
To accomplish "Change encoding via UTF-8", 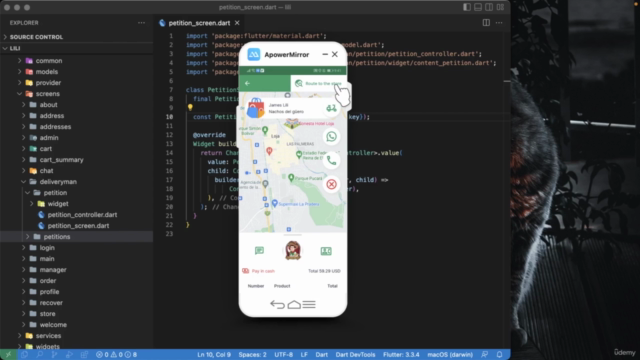I will tap(283, 355).
